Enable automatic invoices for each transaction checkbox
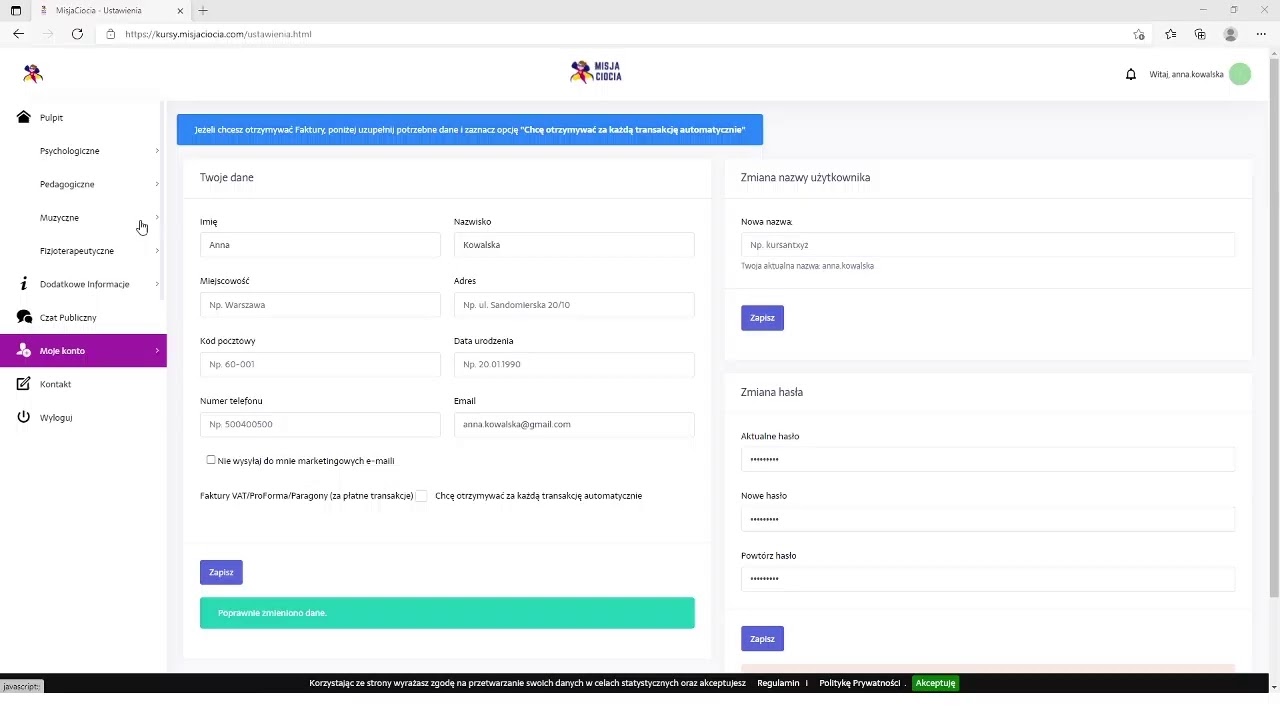 coord(422,496)
